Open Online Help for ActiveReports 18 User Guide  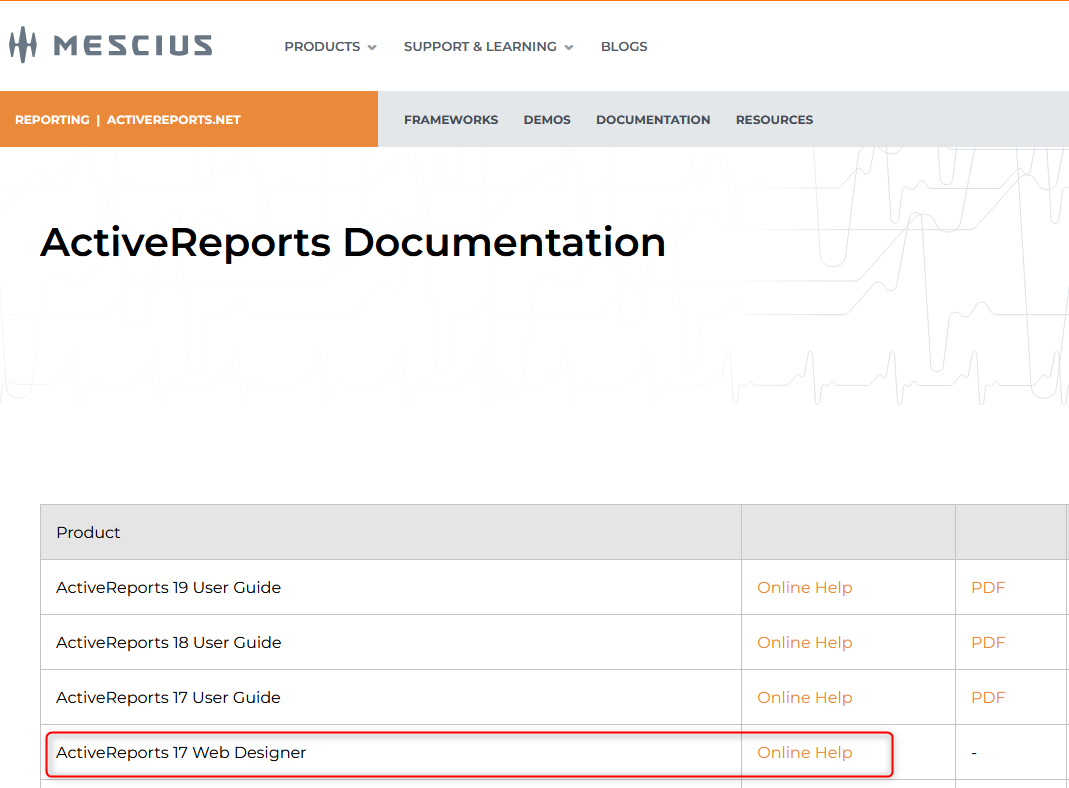tap(804, 643)
